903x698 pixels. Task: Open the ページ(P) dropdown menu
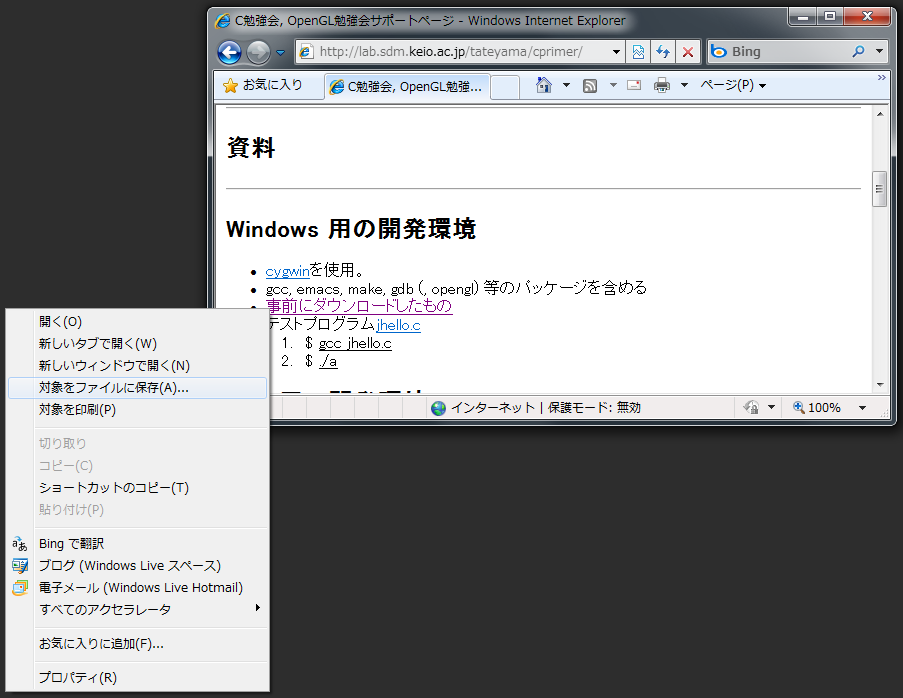click(x=733, y=86)
